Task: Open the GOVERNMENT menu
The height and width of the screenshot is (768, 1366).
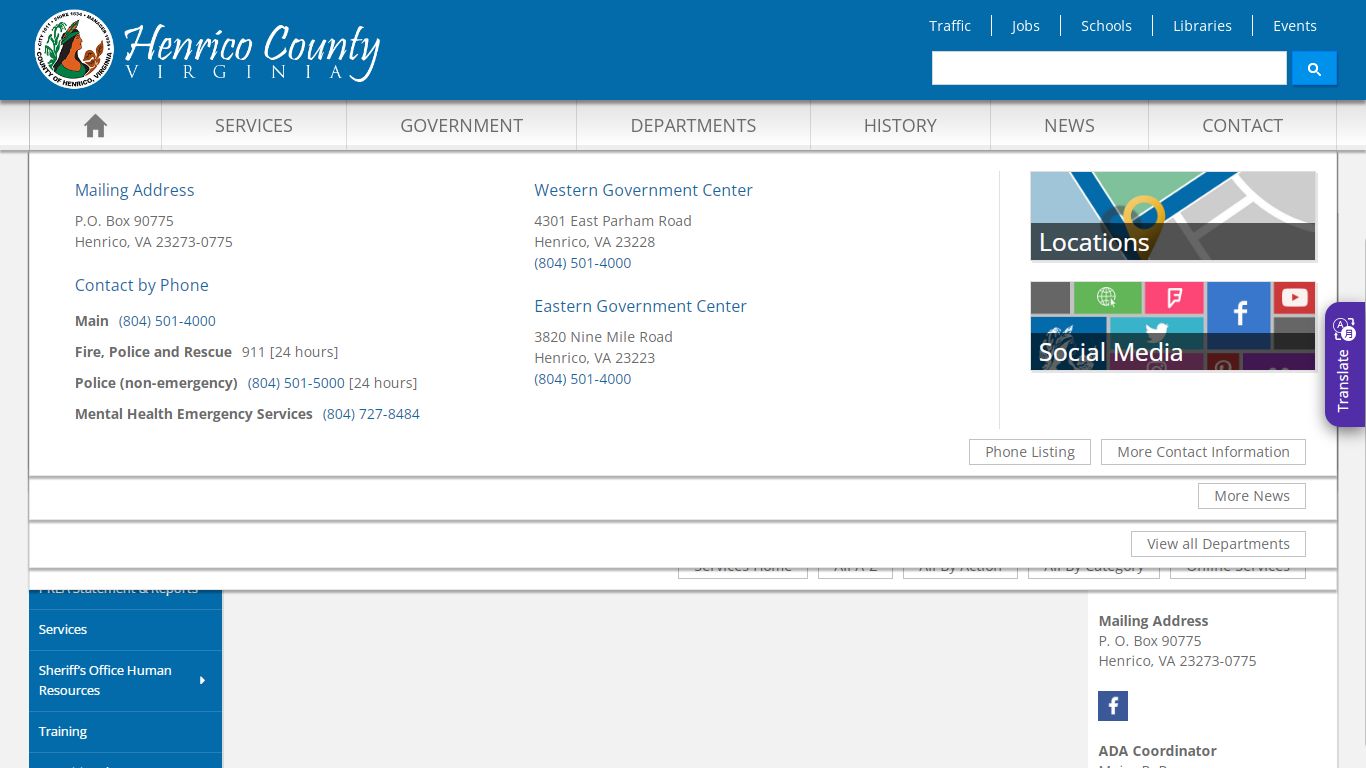Action: (461, 125)
